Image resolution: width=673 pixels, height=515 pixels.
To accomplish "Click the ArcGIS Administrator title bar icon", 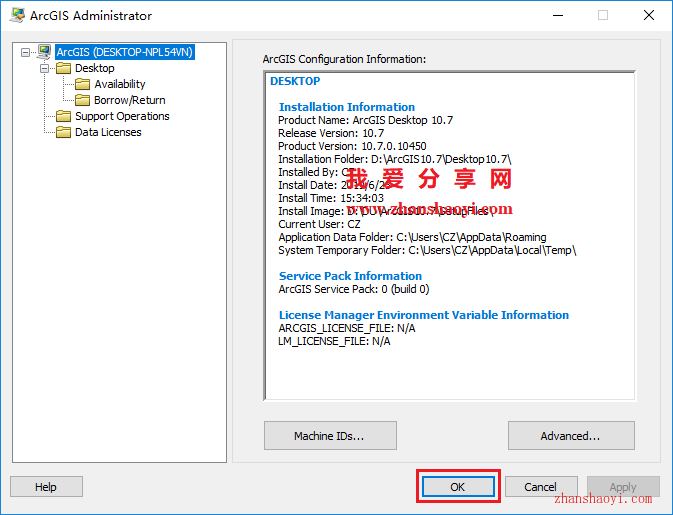I will 18,15.
